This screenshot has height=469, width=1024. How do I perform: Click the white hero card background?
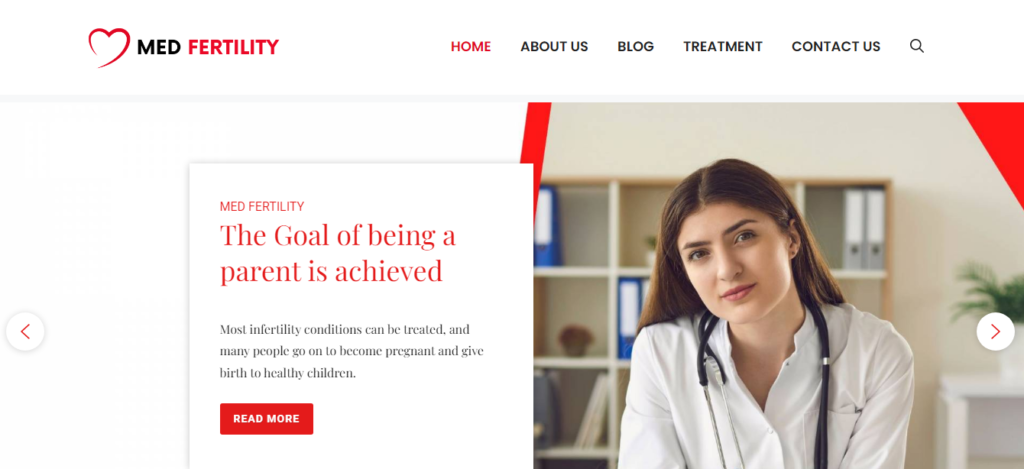pos(361,316)
